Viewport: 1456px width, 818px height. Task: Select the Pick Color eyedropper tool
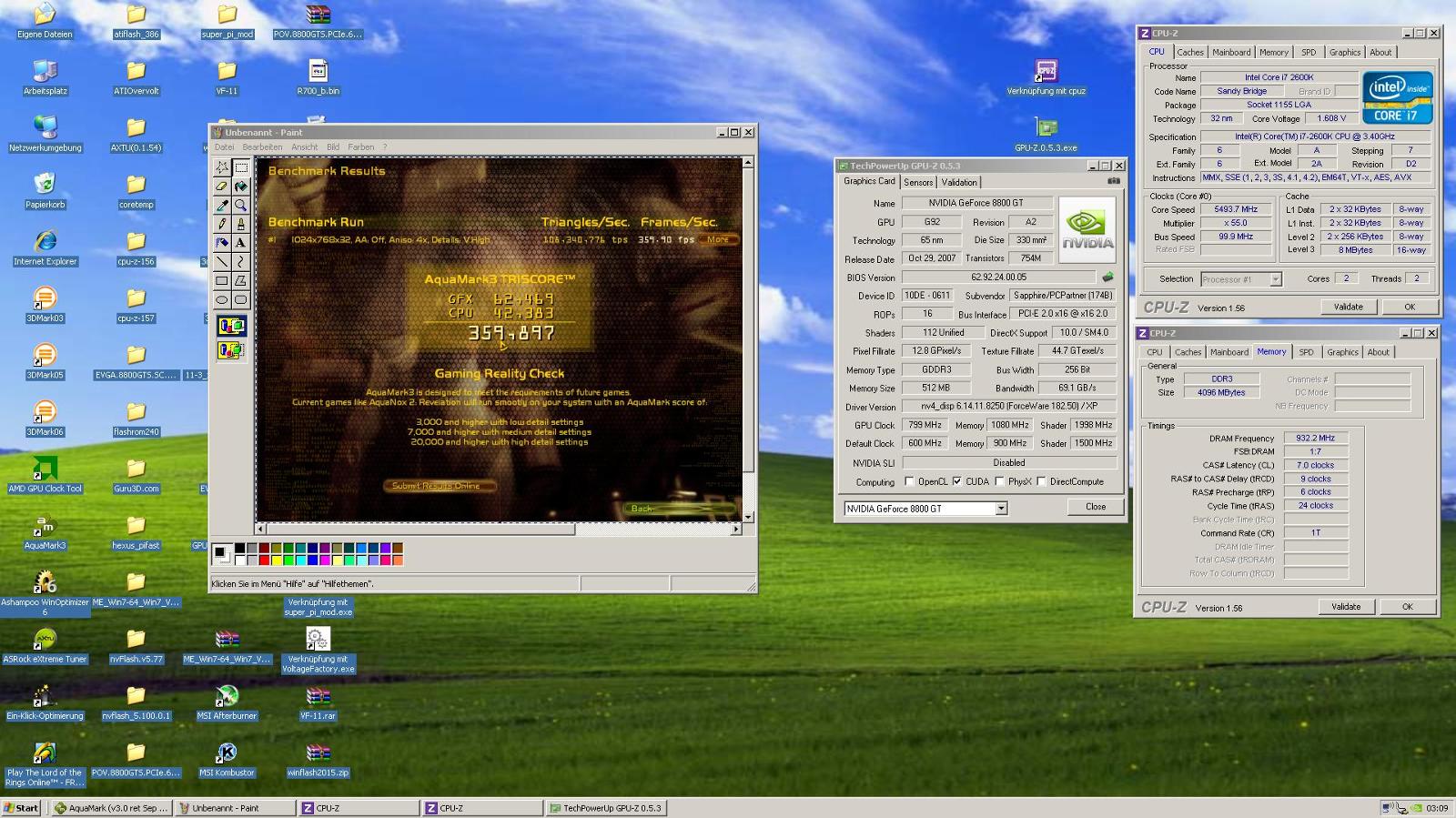221,206
